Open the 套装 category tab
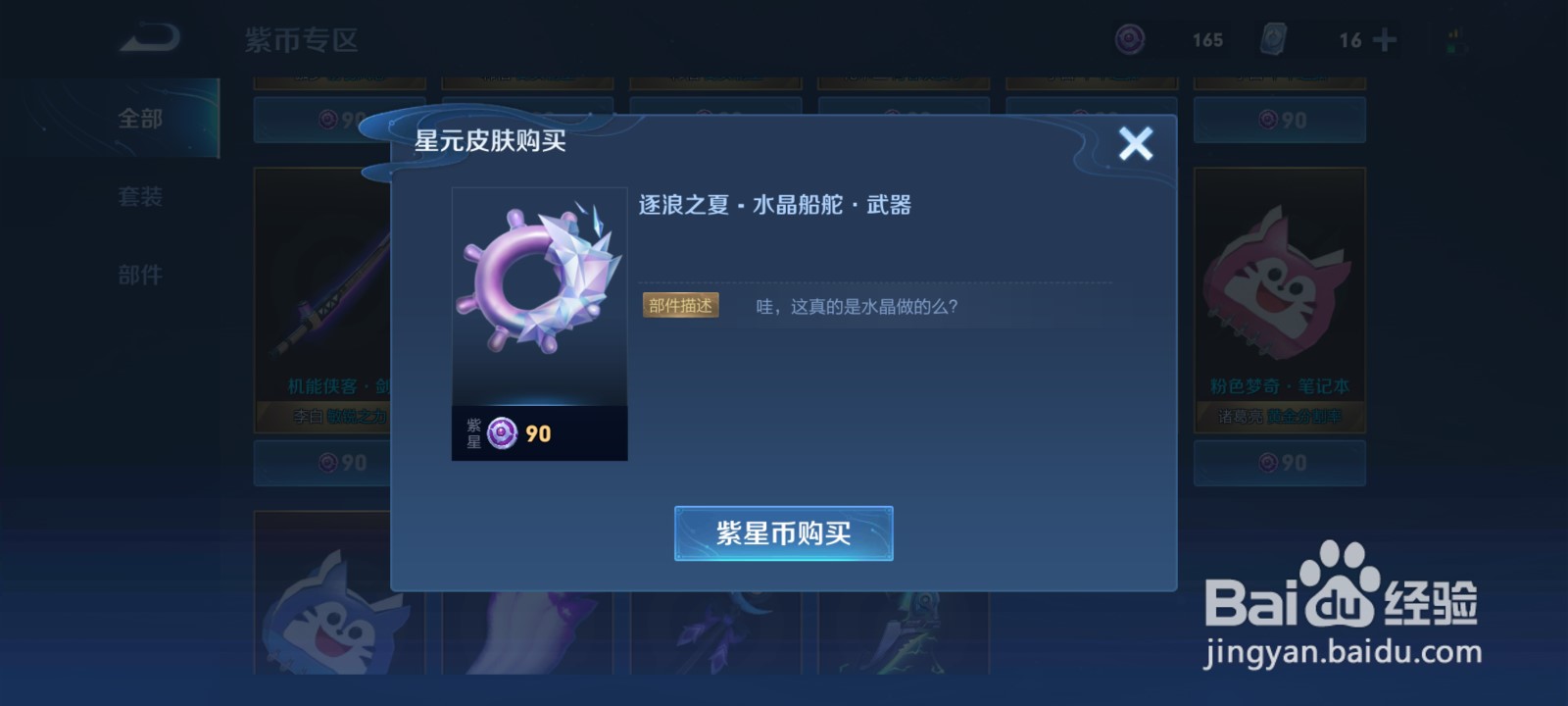The width and height of the screenshot is (1568, 706). pyautogui.click(x=140, y=197)
